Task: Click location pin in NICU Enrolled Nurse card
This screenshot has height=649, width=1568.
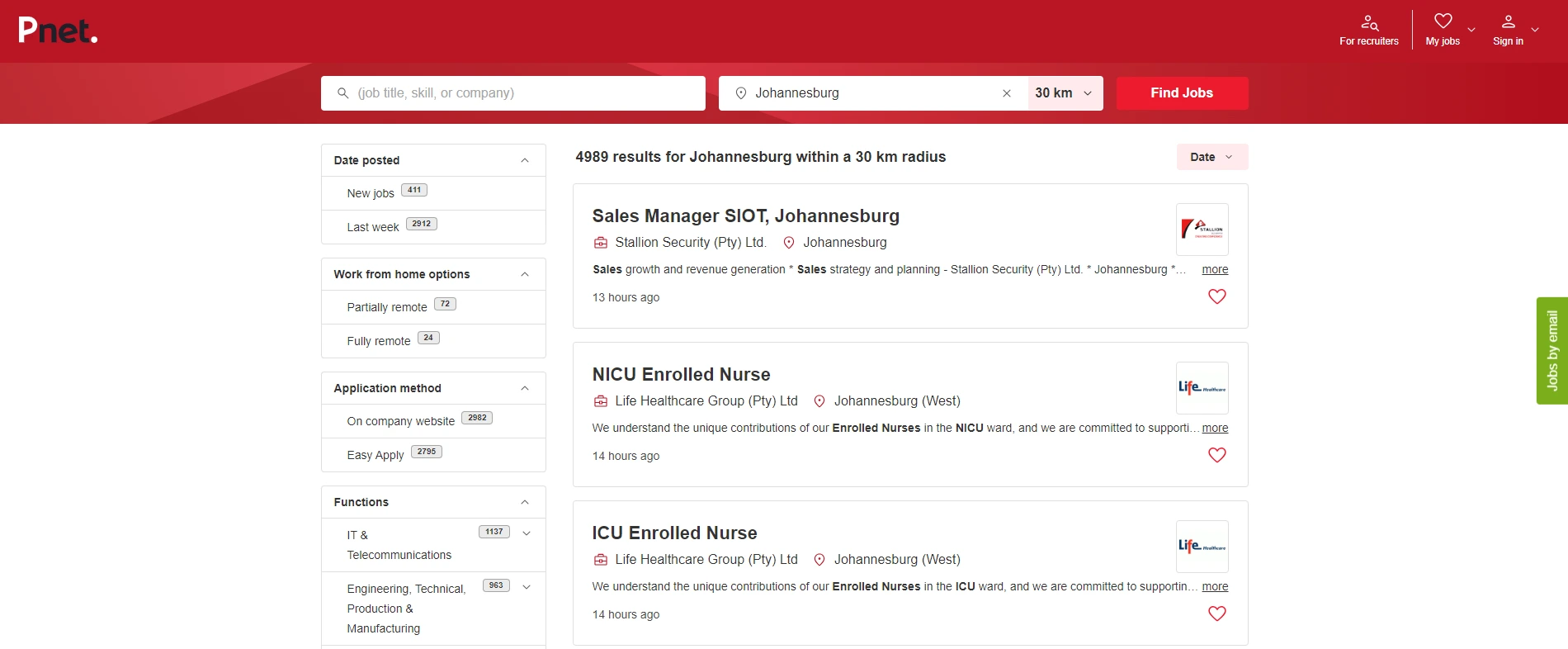Action: (819, 401)
